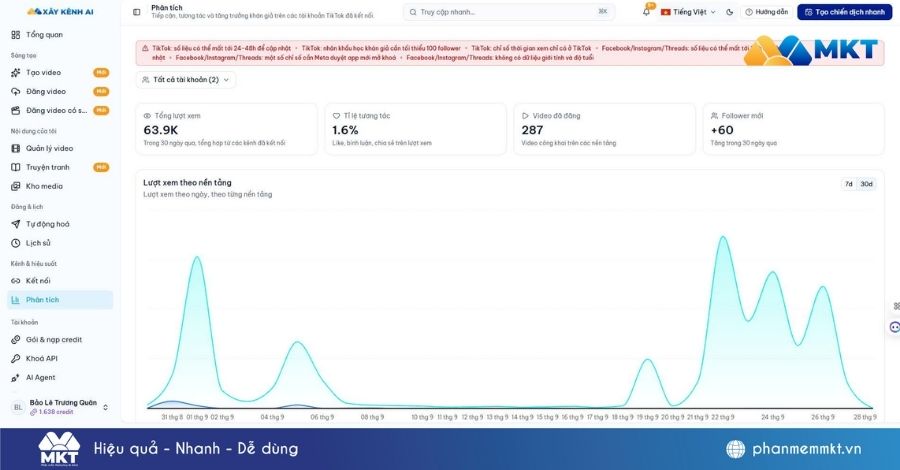900x470 pixels.
Task: Click the warning triangle icon in red banner
Action: (145, 49)
